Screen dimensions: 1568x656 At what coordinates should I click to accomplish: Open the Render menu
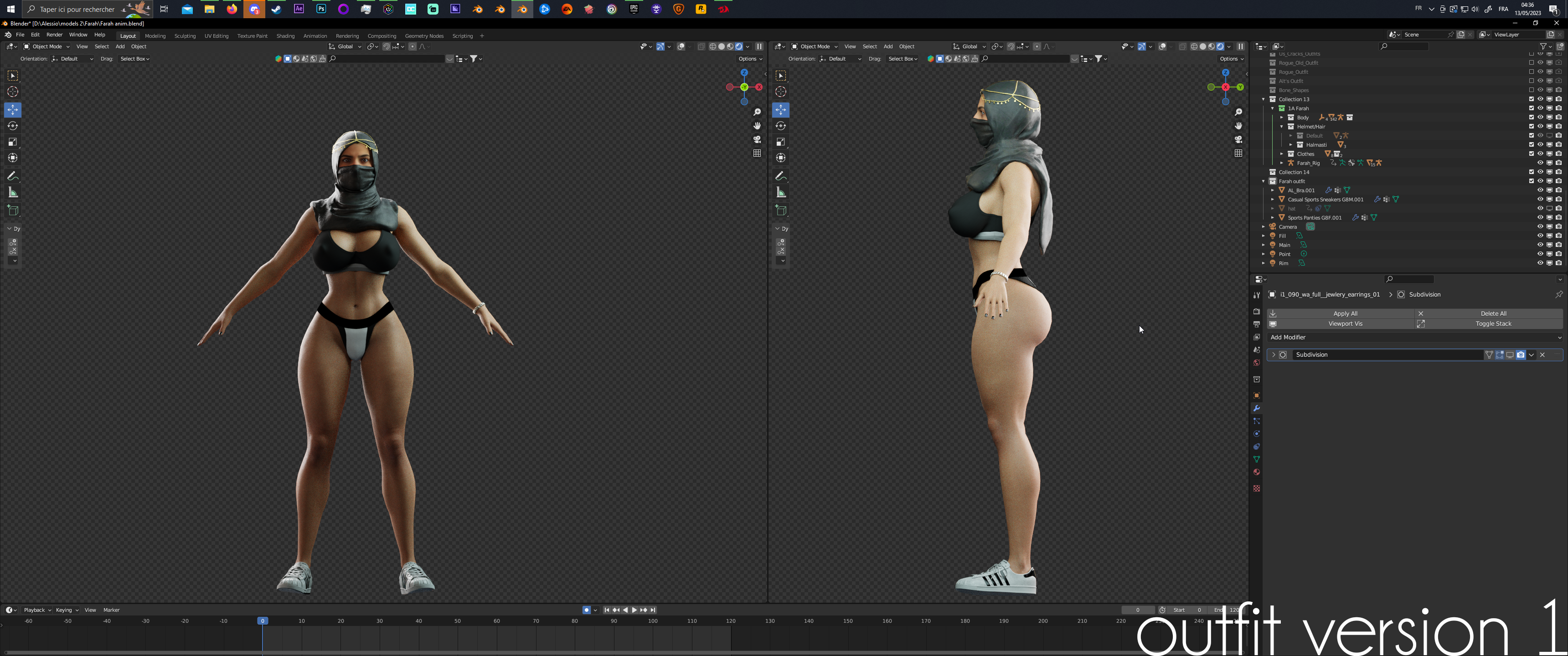coord(54,35)
